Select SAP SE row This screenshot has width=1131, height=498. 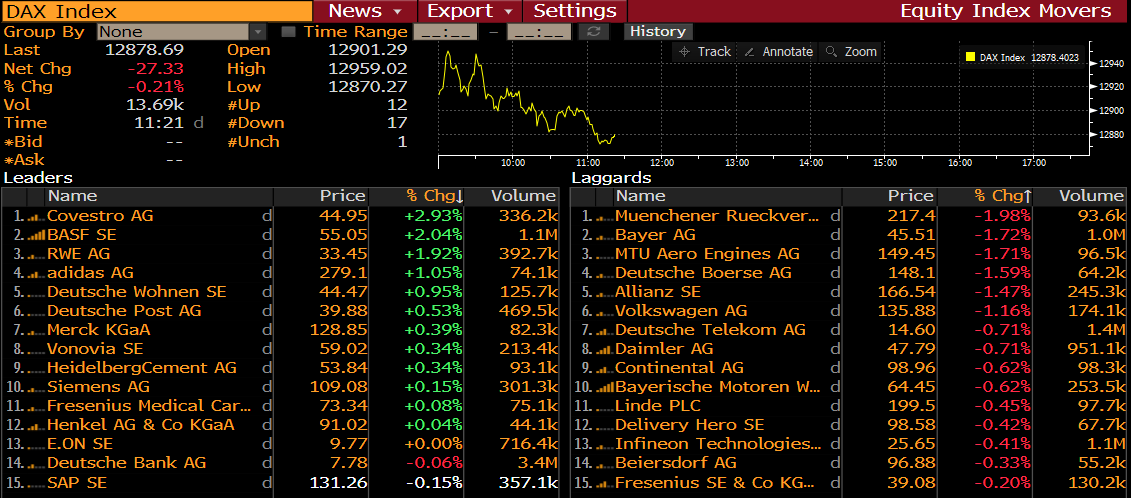point(280,482)
